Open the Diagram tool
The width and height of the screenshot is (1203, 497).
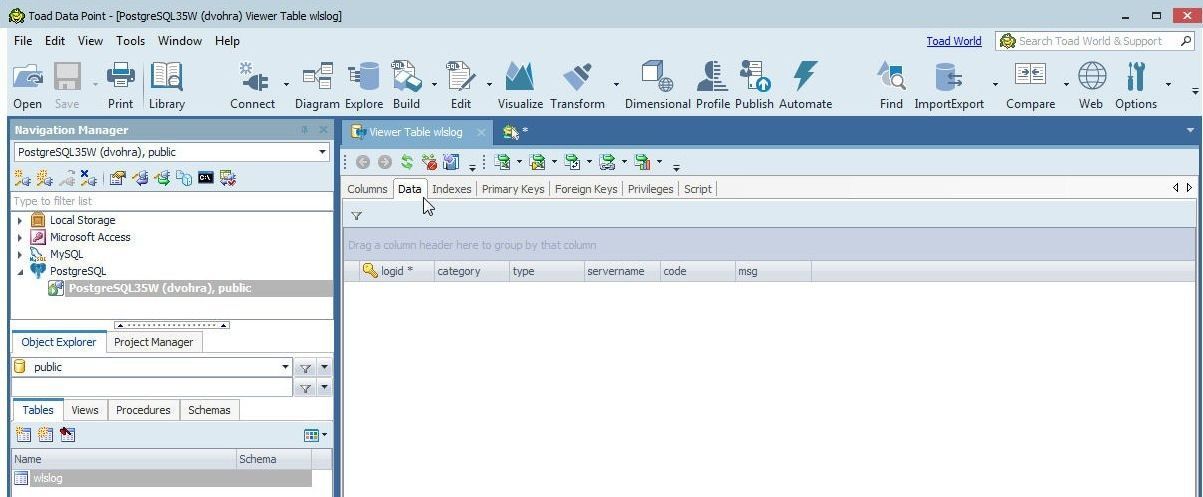pyautogui.click(x=317, y=85)
